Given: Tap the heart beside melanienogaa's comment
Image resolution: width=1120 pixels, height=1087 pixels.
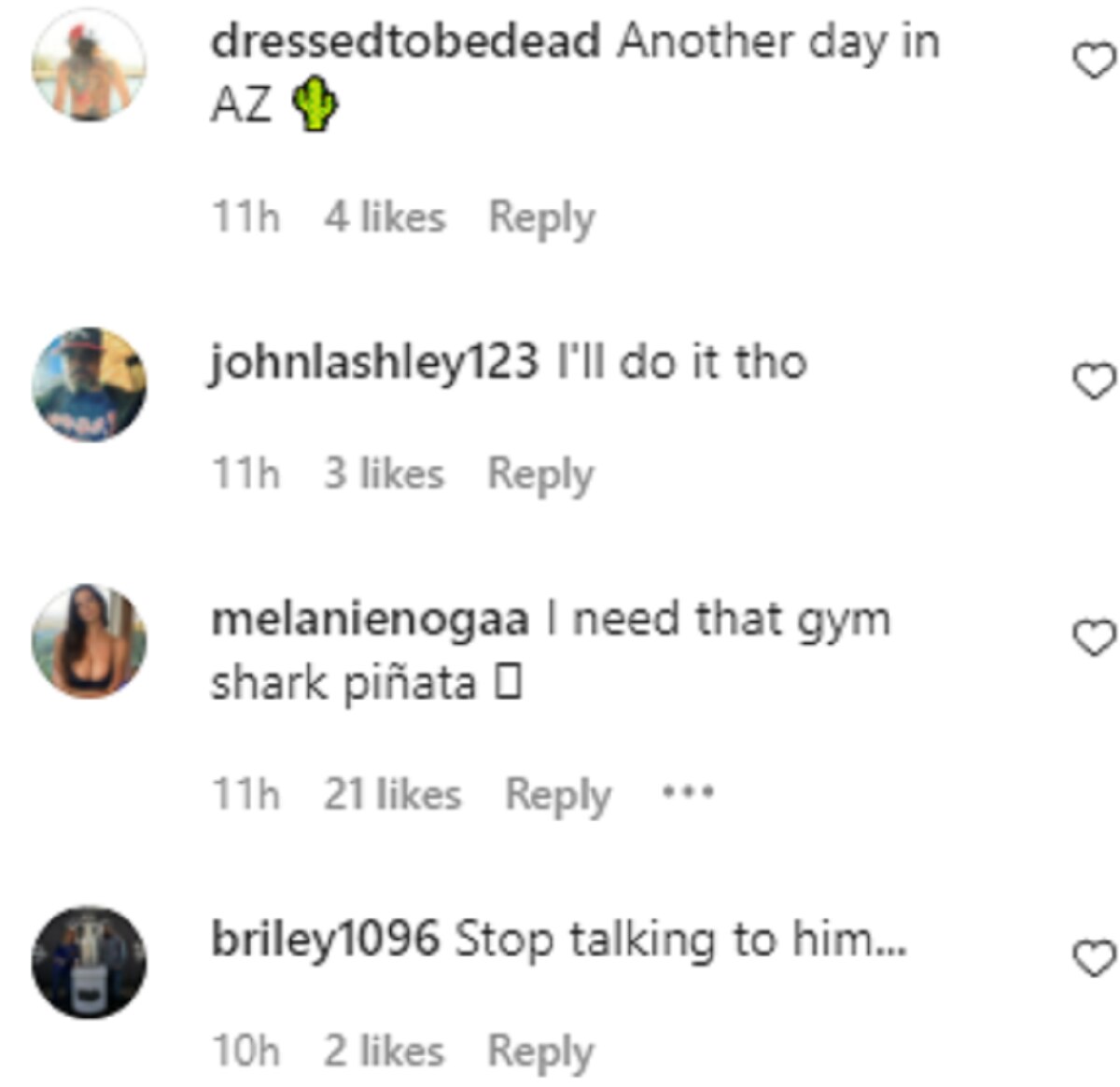Looking at the screenshot, I should (1093, 638).
